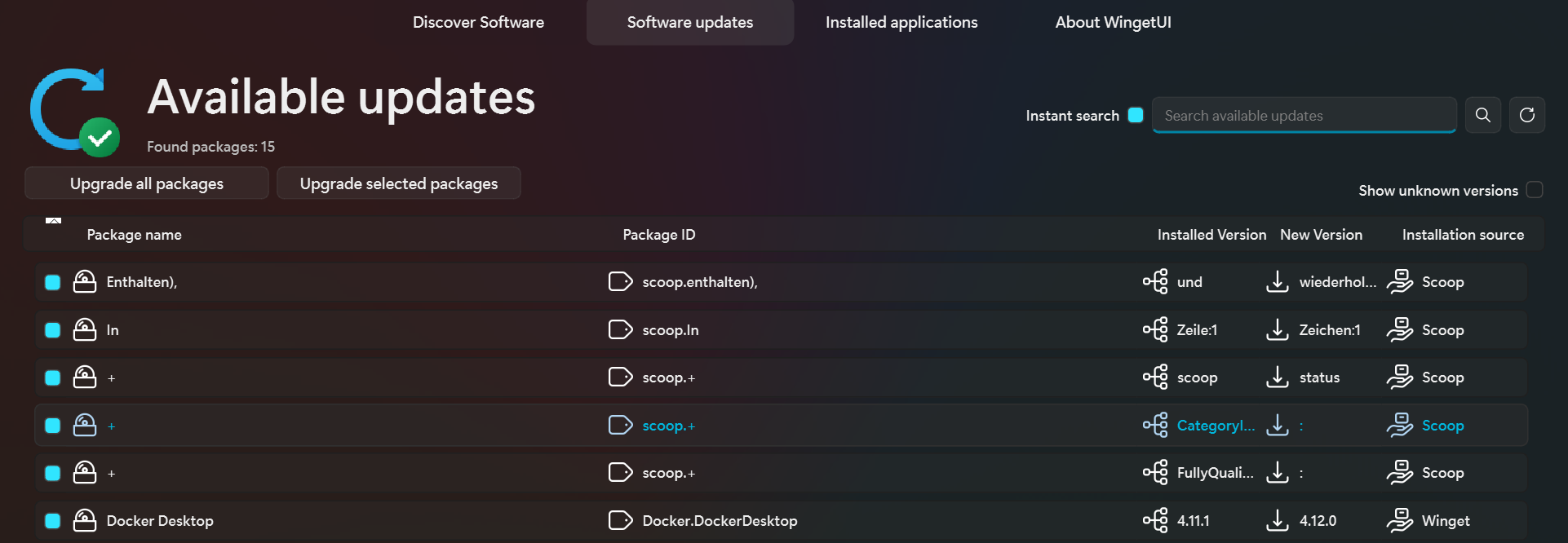Click version tree icon beside FullyQuali...
The height and width of the screenshot is (543, 1568).
coord(1155,472)
